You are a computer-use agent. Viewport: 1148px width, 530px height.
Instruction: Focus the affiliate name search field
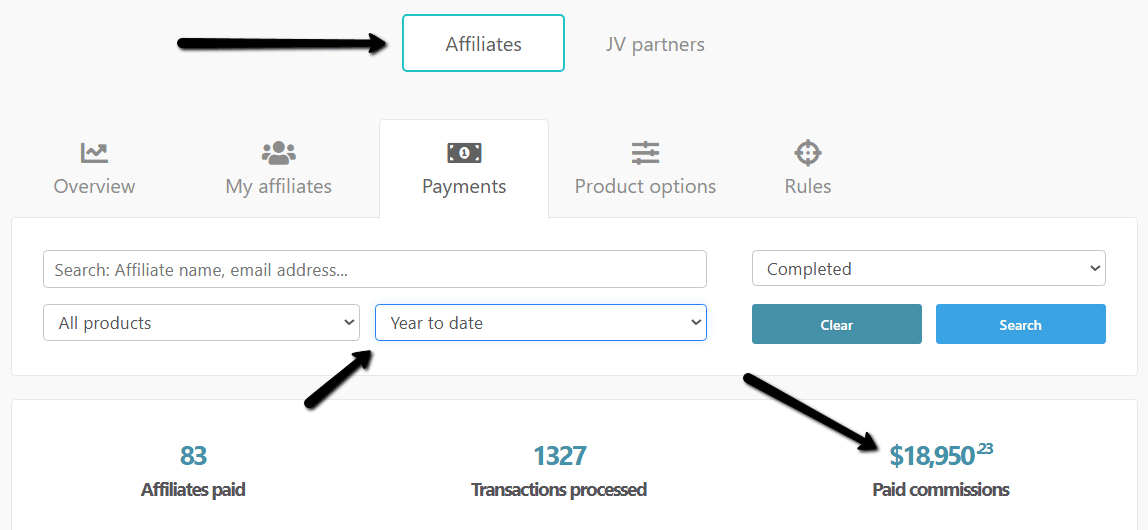click(x=375, y=269)
